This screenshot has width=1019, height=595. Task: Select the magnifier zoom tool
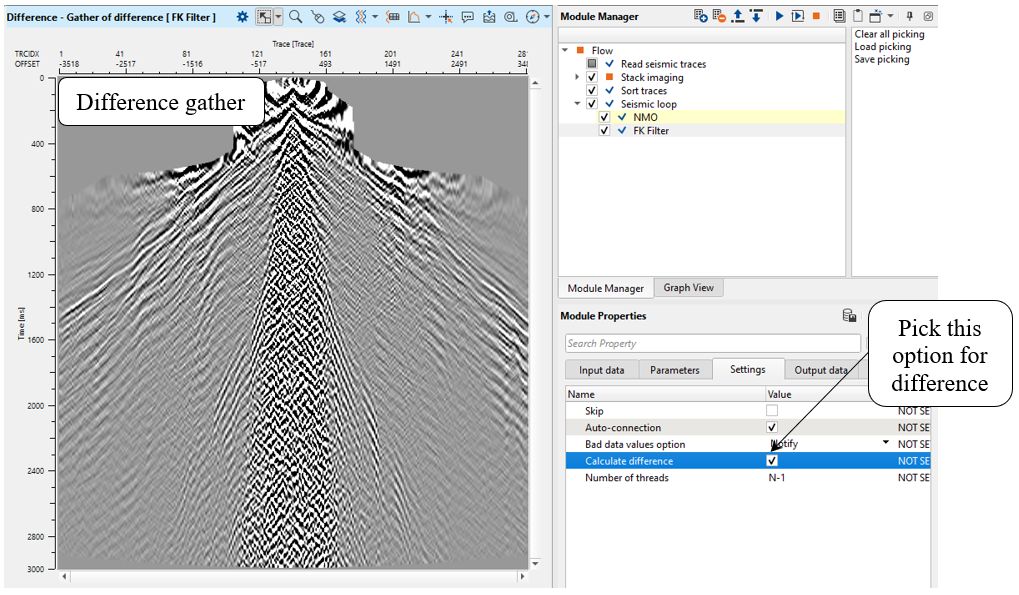295,17
